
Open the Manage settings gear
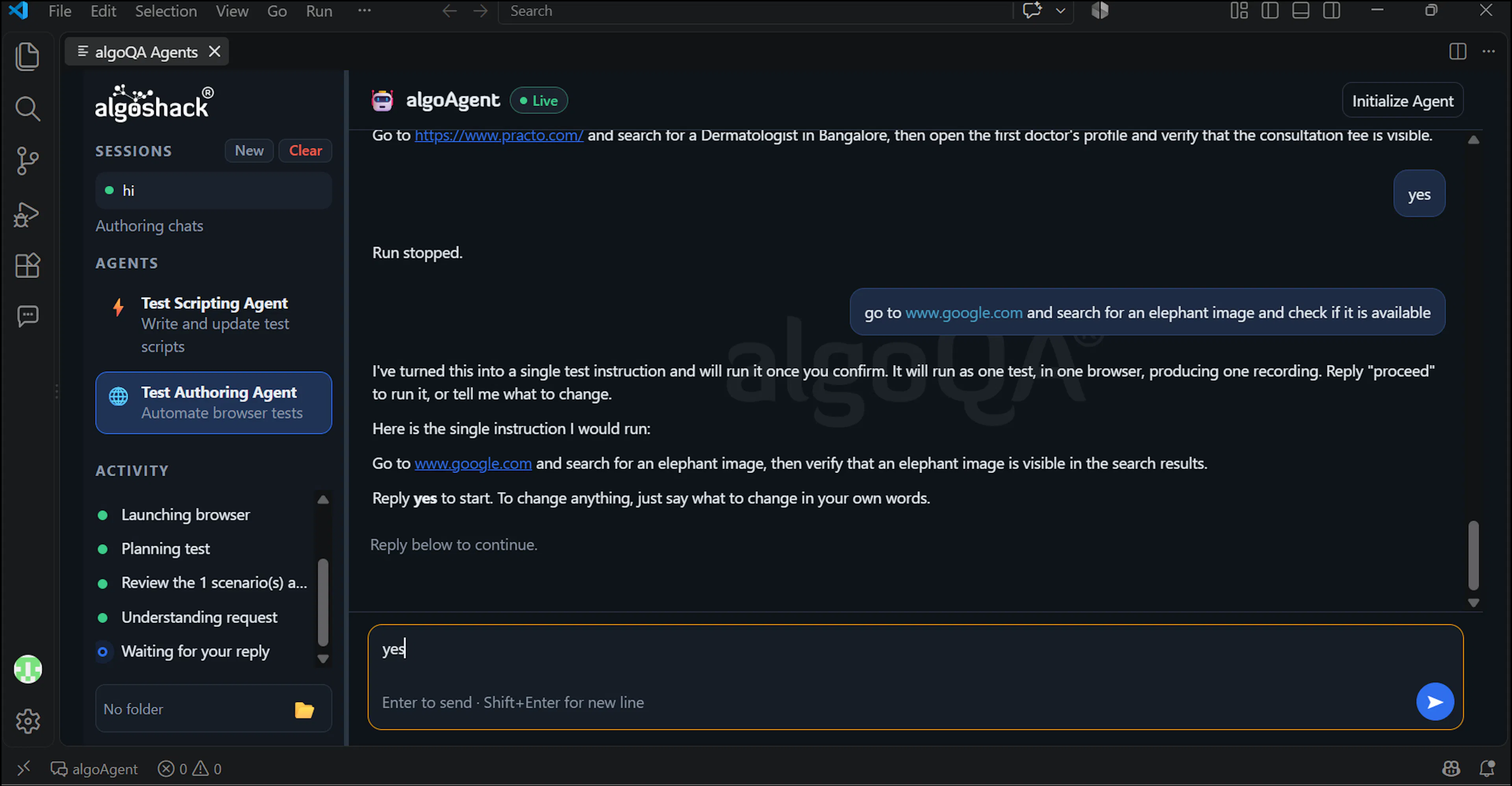click(x=27, y=721)
